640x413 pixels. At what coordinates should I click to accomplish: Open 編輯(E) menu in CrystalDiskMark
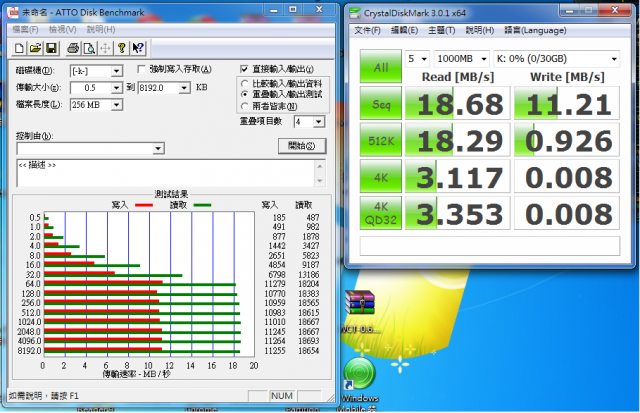[404, 30]
